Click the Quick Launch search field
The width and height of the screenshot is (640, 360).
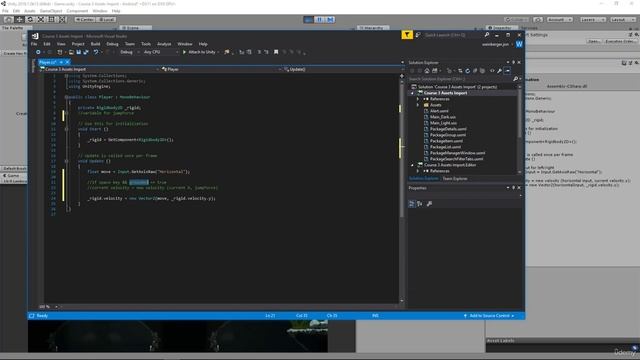pos(452,35)
